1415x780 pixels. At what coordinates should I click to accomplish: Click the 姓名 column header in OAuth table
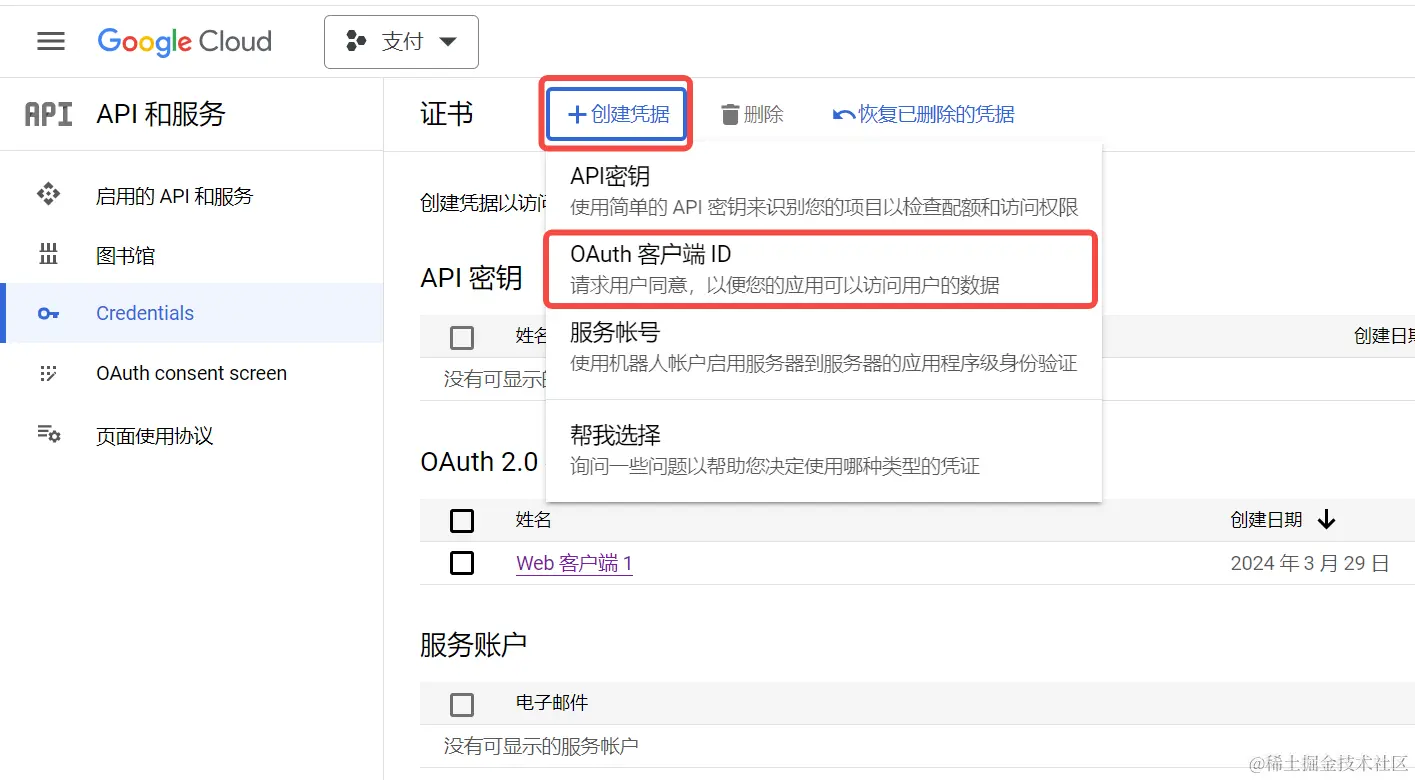pos(534,520)
